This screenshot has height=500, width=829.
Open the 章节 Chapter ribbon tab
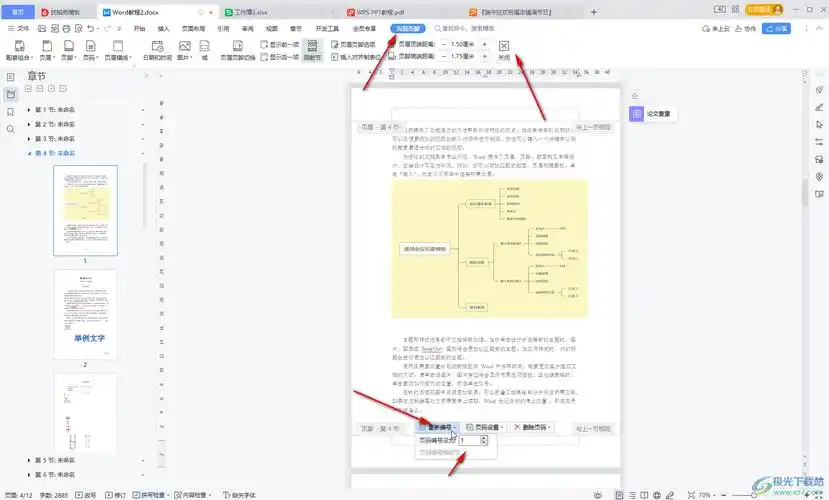[296, 29]
